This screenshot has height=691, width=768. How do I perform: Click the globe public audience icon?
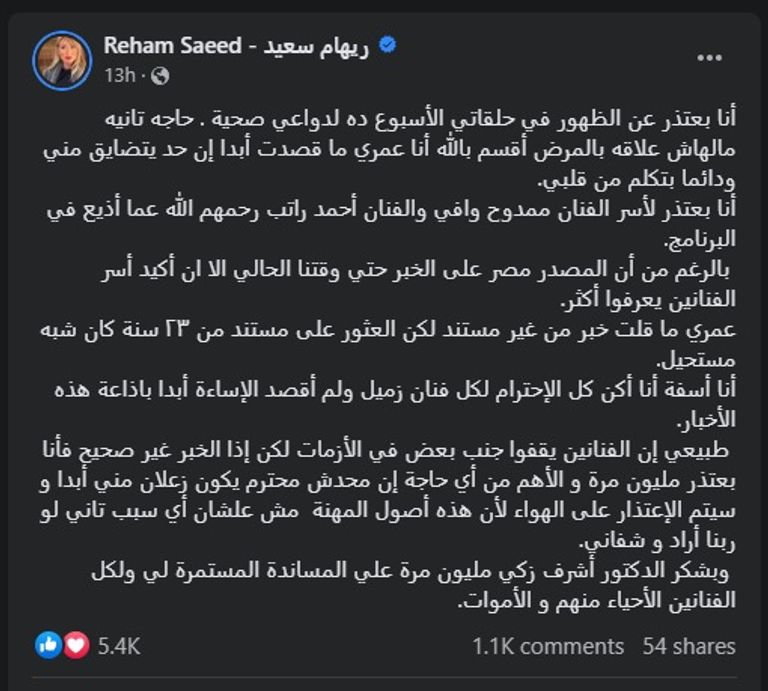click(161, 76)
